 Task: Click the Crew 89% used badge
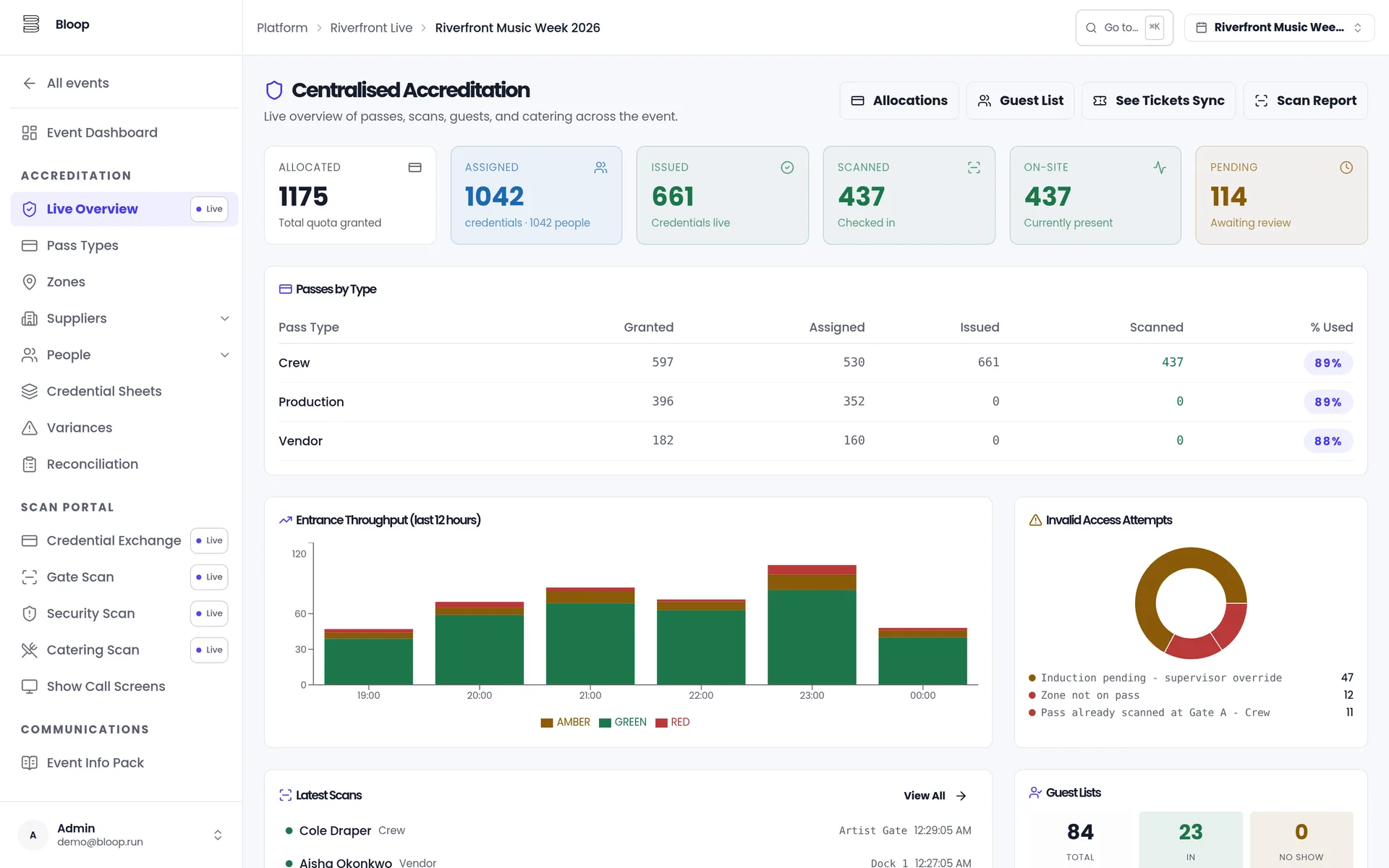[x=1328, y=363]
